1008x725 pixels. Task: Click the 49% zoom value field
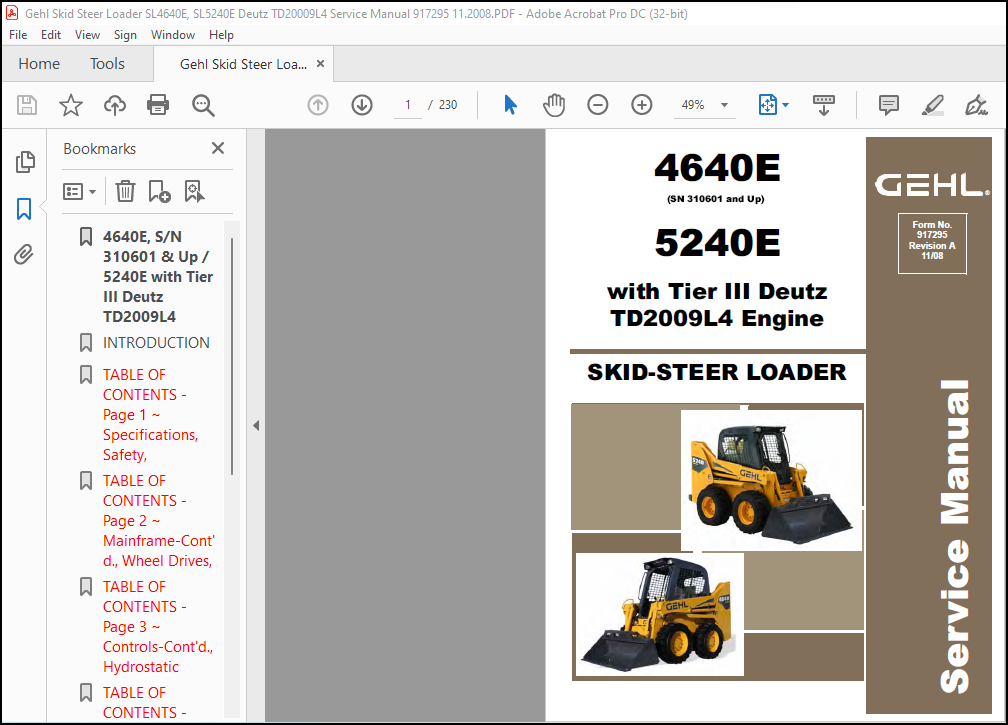(x=693, y=105)
